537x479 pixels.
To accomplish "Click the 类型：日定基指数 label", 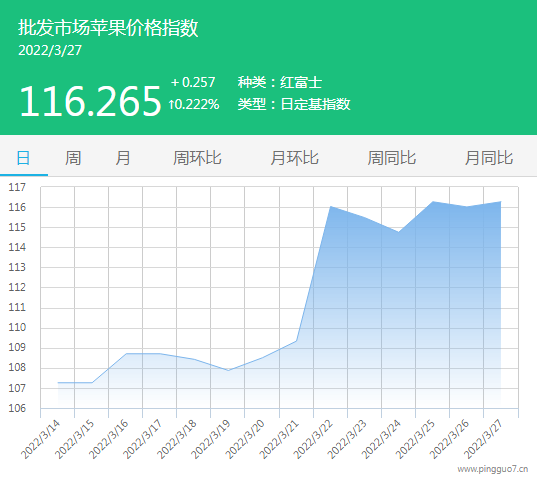I will 294,104.
